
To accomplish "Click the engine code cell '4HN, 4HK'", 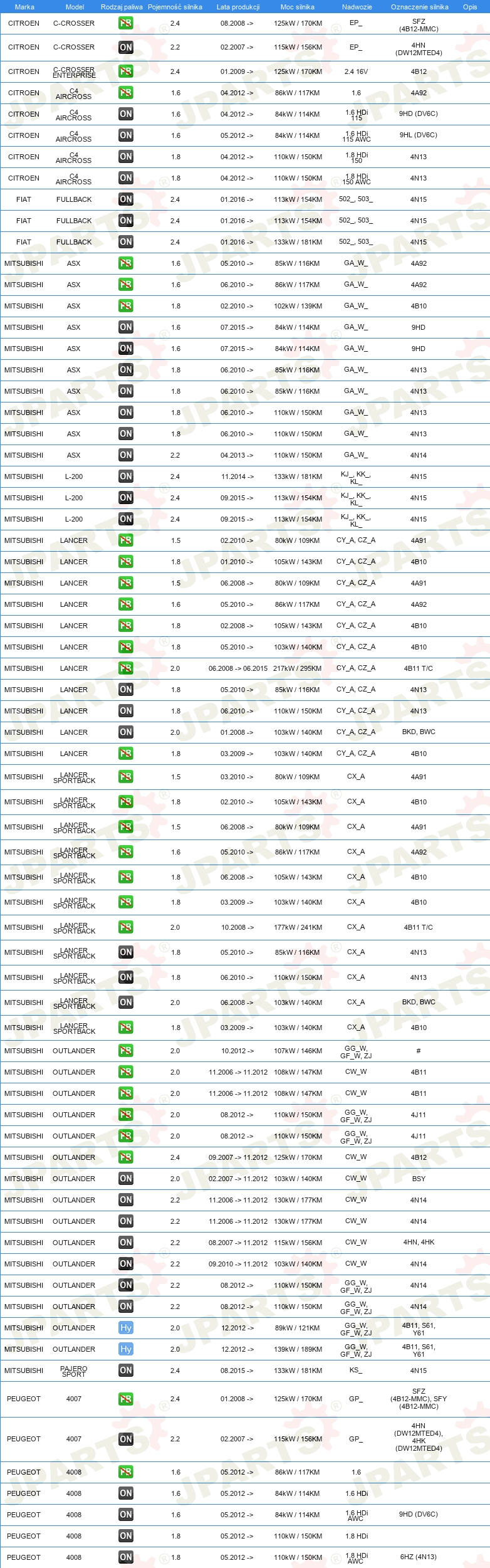I will [x=419, y=1242].
